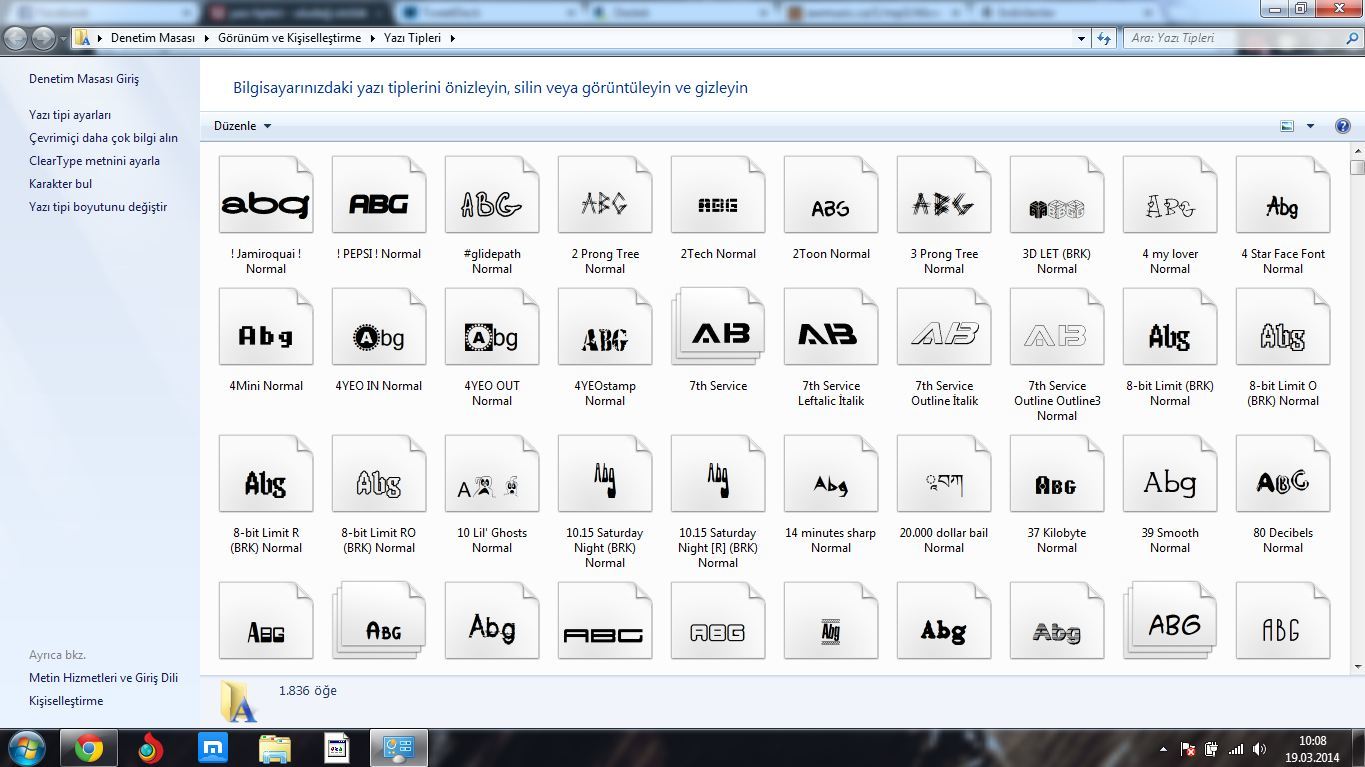Click the ClearType metnini ayarla link
This screenshot has height=767, width=1365.
[94, 161]
